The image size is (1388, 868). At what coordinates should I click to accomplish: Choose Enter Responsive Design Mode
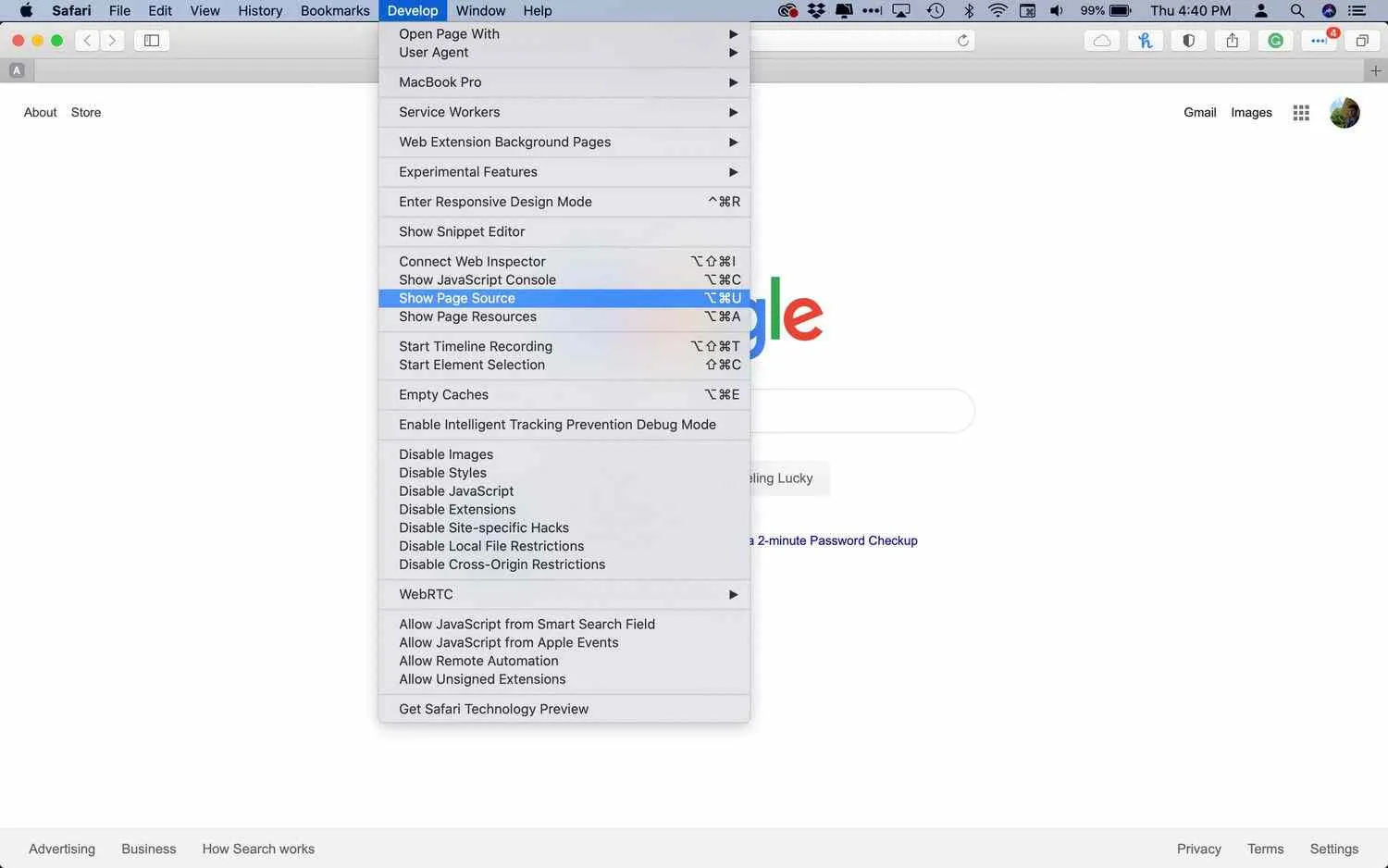[564, 202]
